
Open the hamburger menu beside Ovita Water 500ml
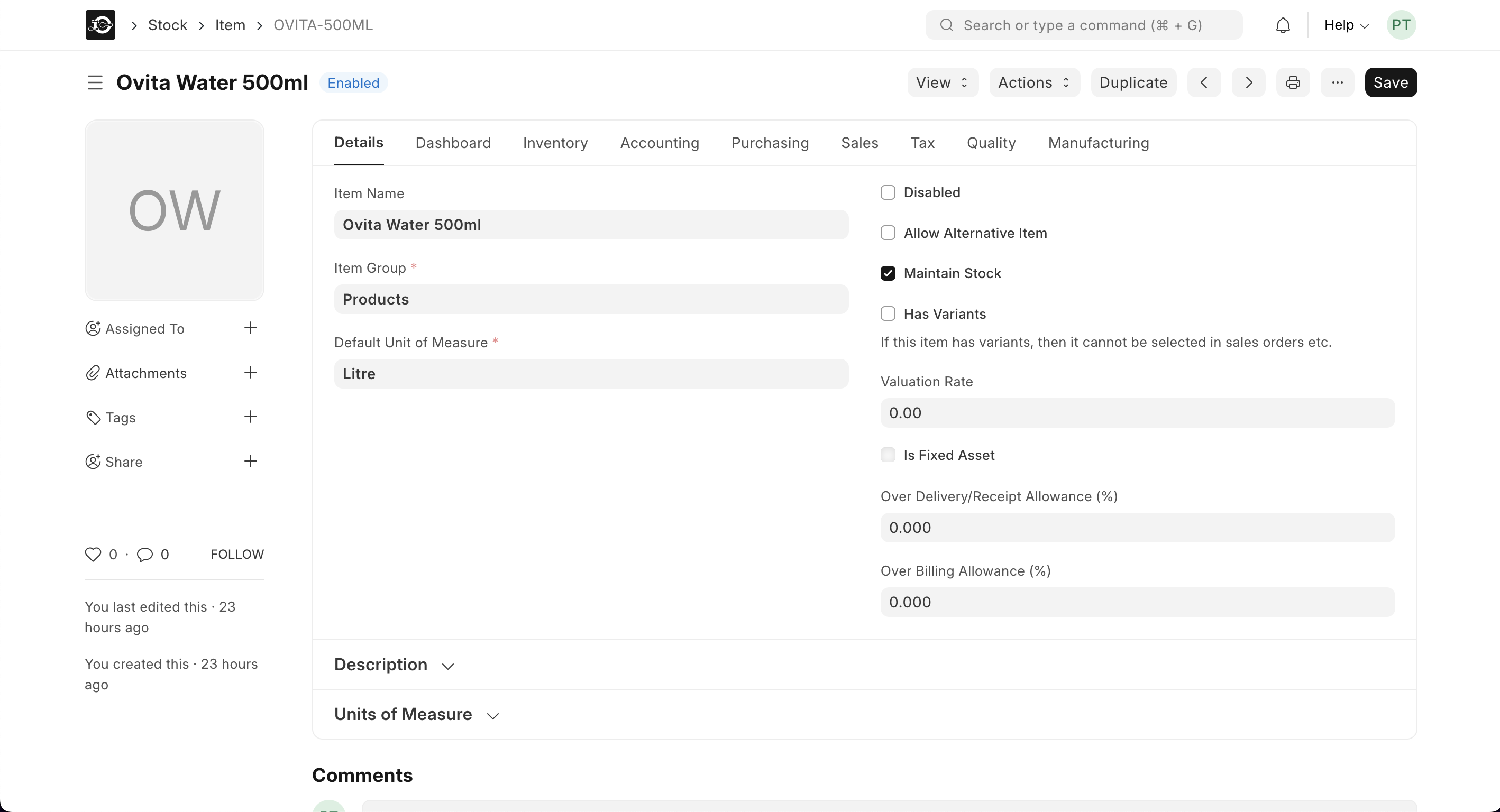94,82
